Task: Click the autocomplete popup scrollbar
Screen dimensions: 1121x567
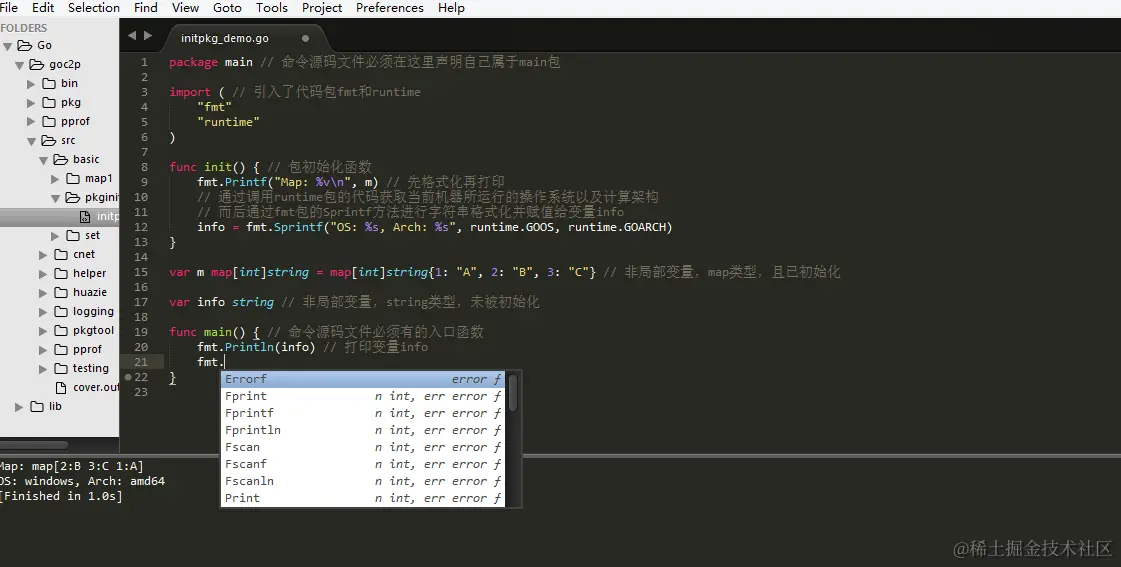Action: tap(513, 393)
